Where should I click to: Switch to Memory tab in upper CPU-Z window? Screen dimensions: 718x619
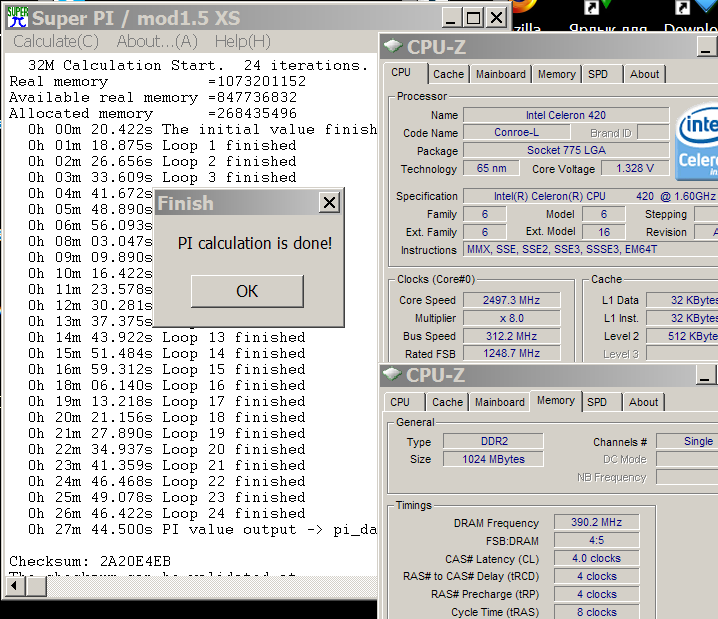(x=557, y=74)
